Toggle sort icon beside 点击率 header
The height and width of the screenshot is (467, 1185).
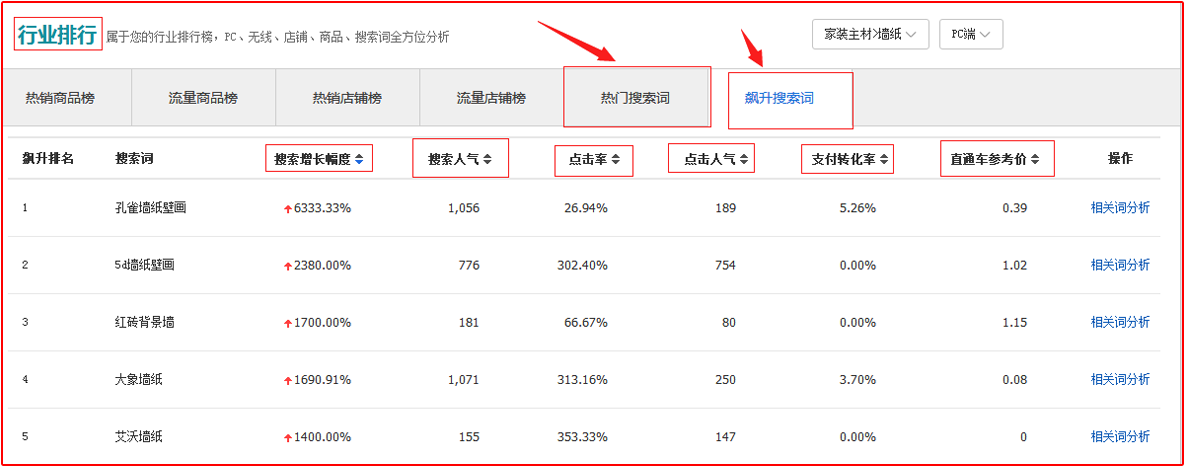pyautogui.click(x=616, y=159)
